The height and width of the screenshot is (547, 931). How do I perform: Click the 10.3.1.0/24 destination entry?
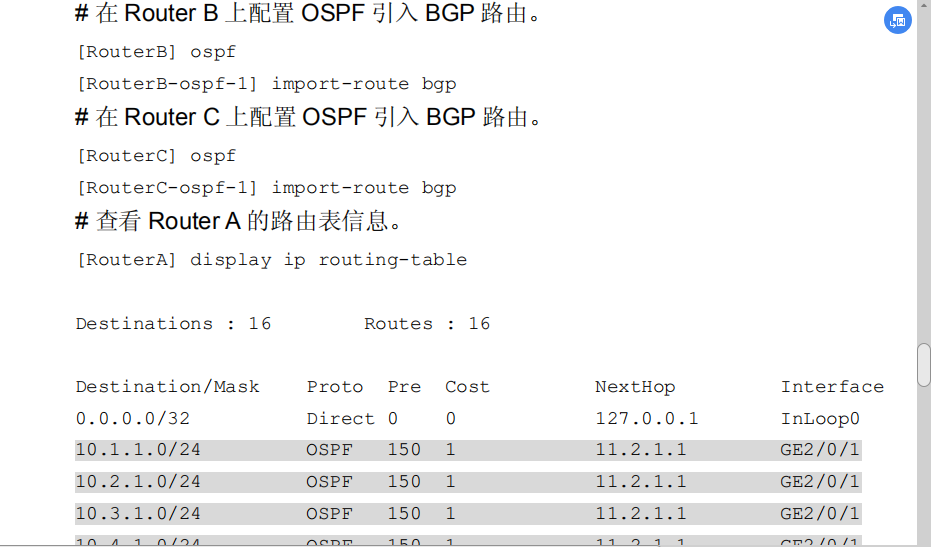[138, 514]
